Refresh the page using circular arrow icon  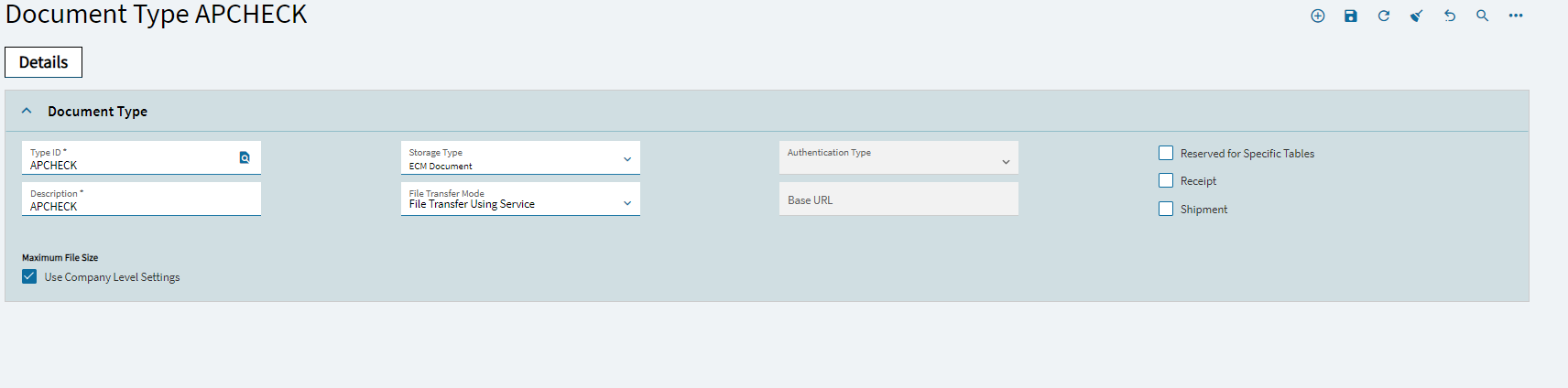(x=1383, y=16)
